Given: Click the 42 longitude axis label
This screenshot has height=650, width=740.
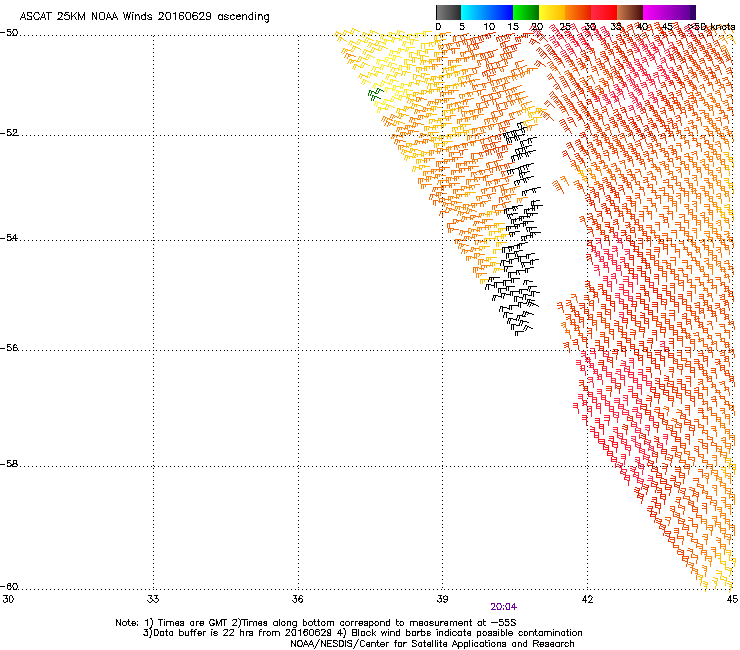Looking at the screenshot, I should click(588, 599).
